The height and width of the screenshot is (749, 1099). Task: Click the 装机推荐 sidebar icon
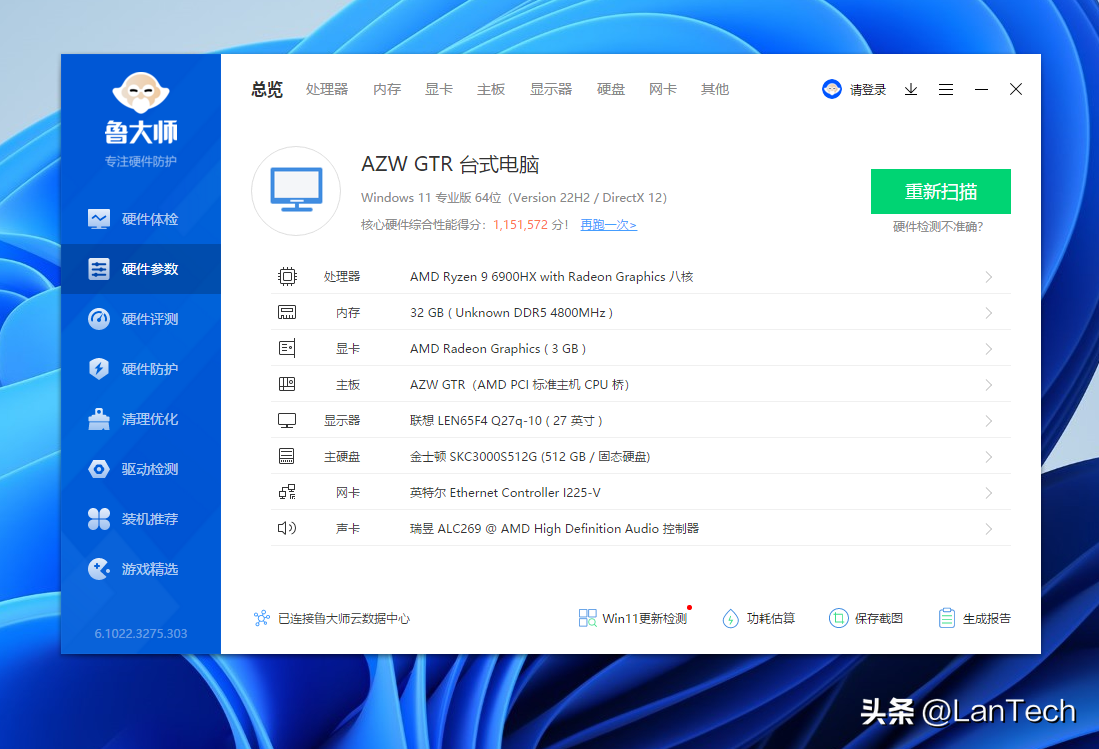click(99, 519)
